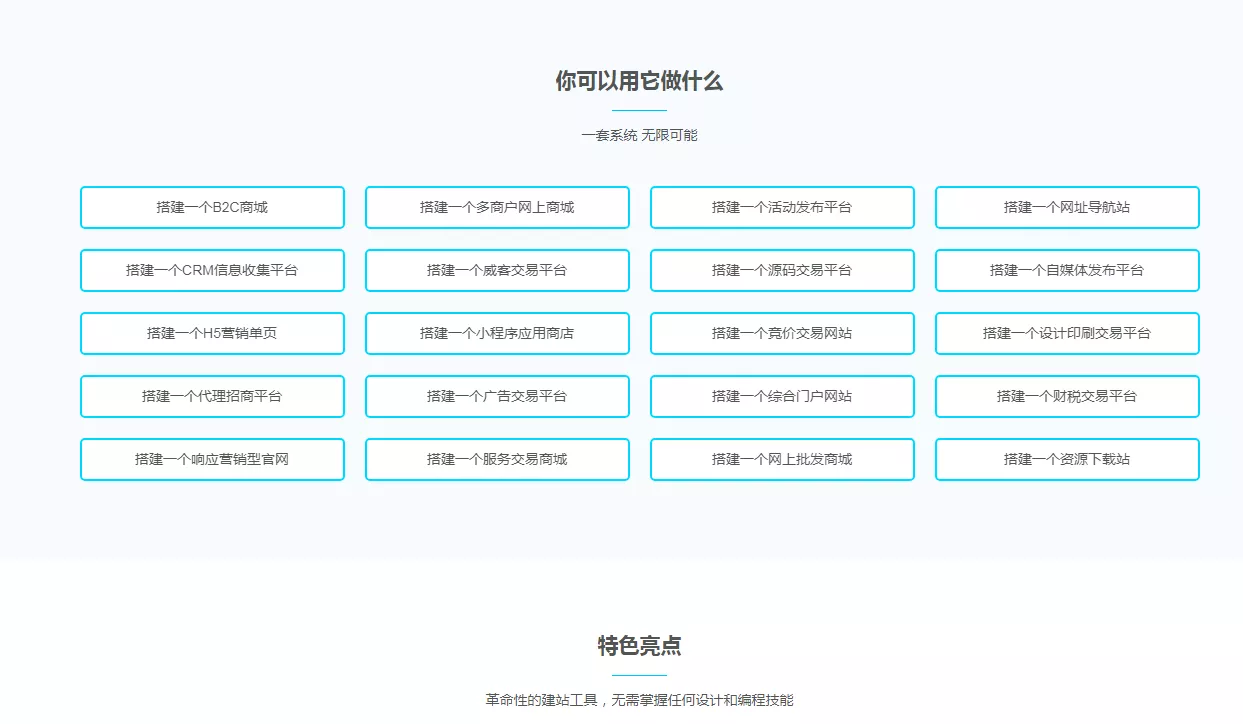Click 搭建一个竞价交易网站 button
Screen dimensions: 1243x724
point(782,333)
